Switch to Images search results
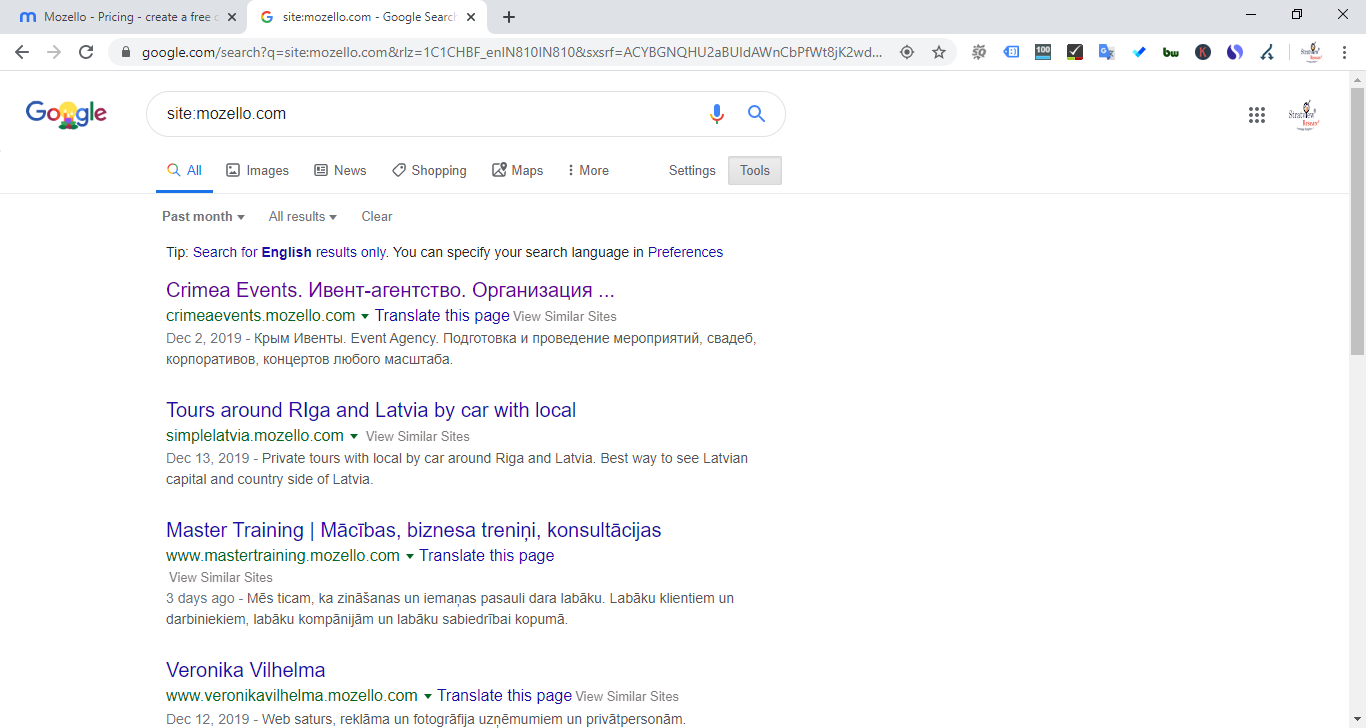 click(257, 171)
